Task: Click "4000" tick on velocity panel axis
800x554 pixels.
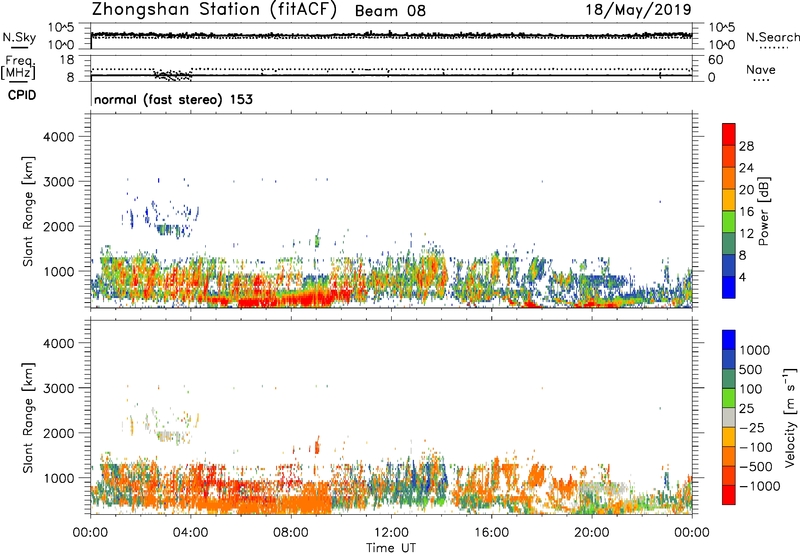Action: [x=59, y=343]
